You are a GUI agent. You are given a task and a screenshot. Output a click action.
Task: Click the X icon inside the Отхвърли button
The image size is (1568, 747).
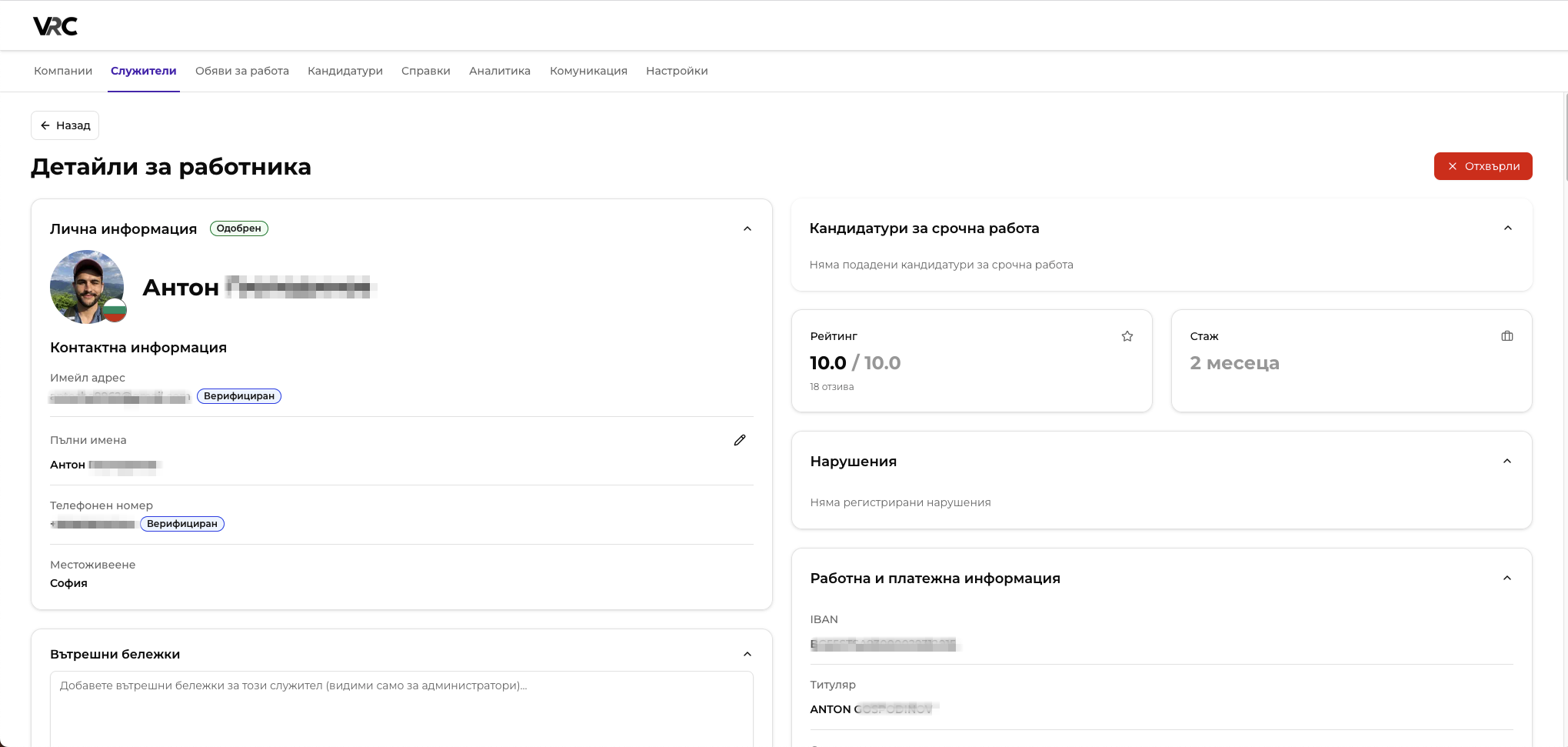coord(1452,166)
